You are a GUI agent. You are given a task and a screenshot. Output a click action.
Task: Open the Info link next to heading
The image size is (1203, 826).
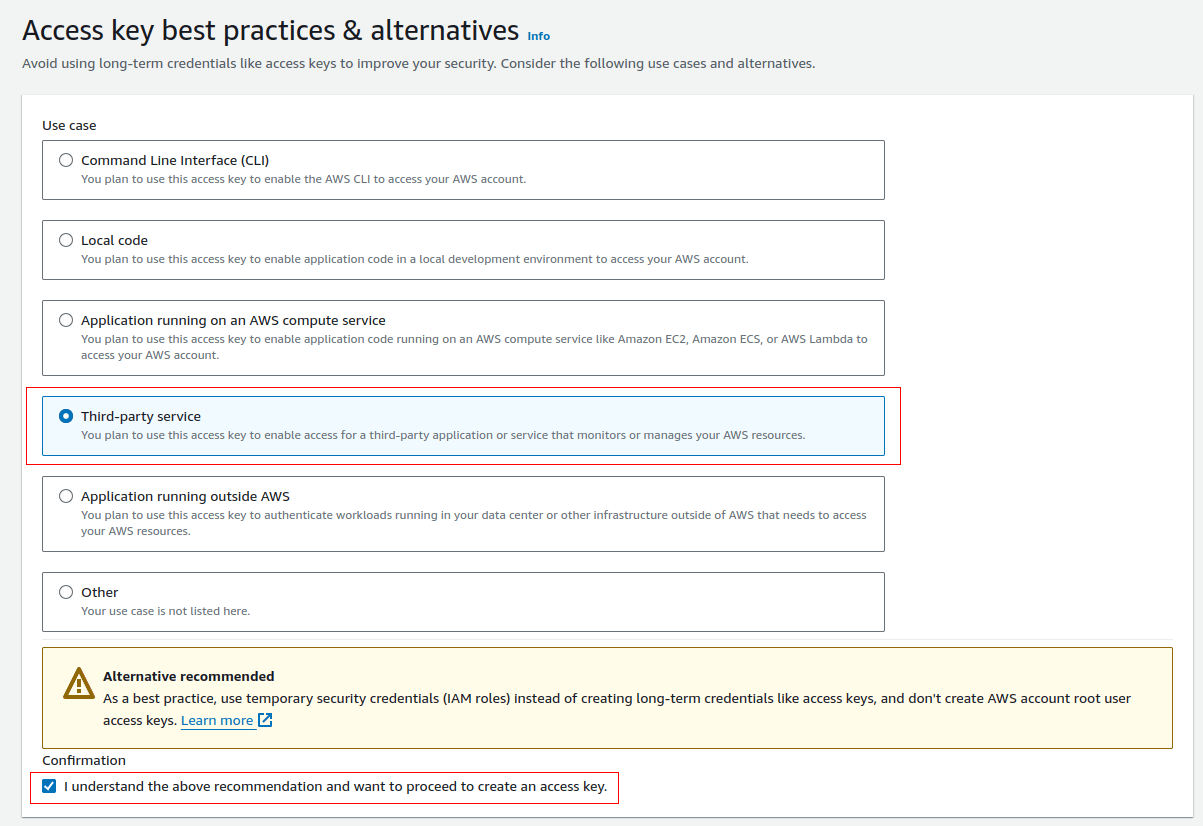[x=538, y=36]
